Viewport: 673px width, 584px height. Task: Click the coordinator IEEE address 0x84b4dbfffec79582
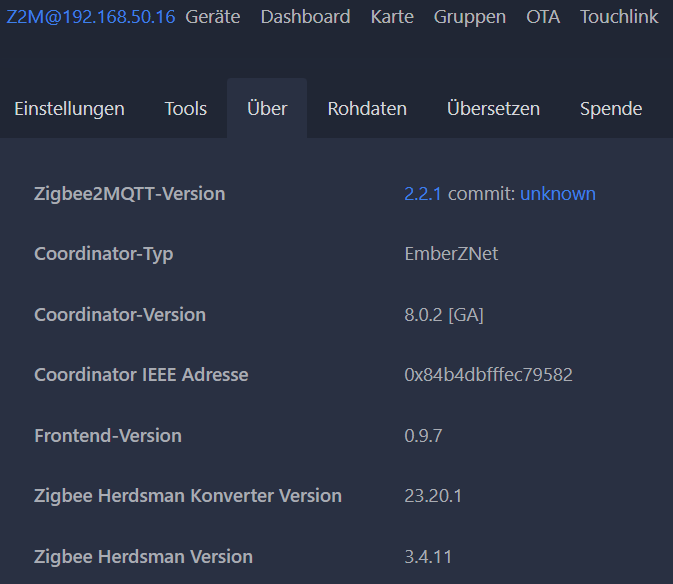488,375
